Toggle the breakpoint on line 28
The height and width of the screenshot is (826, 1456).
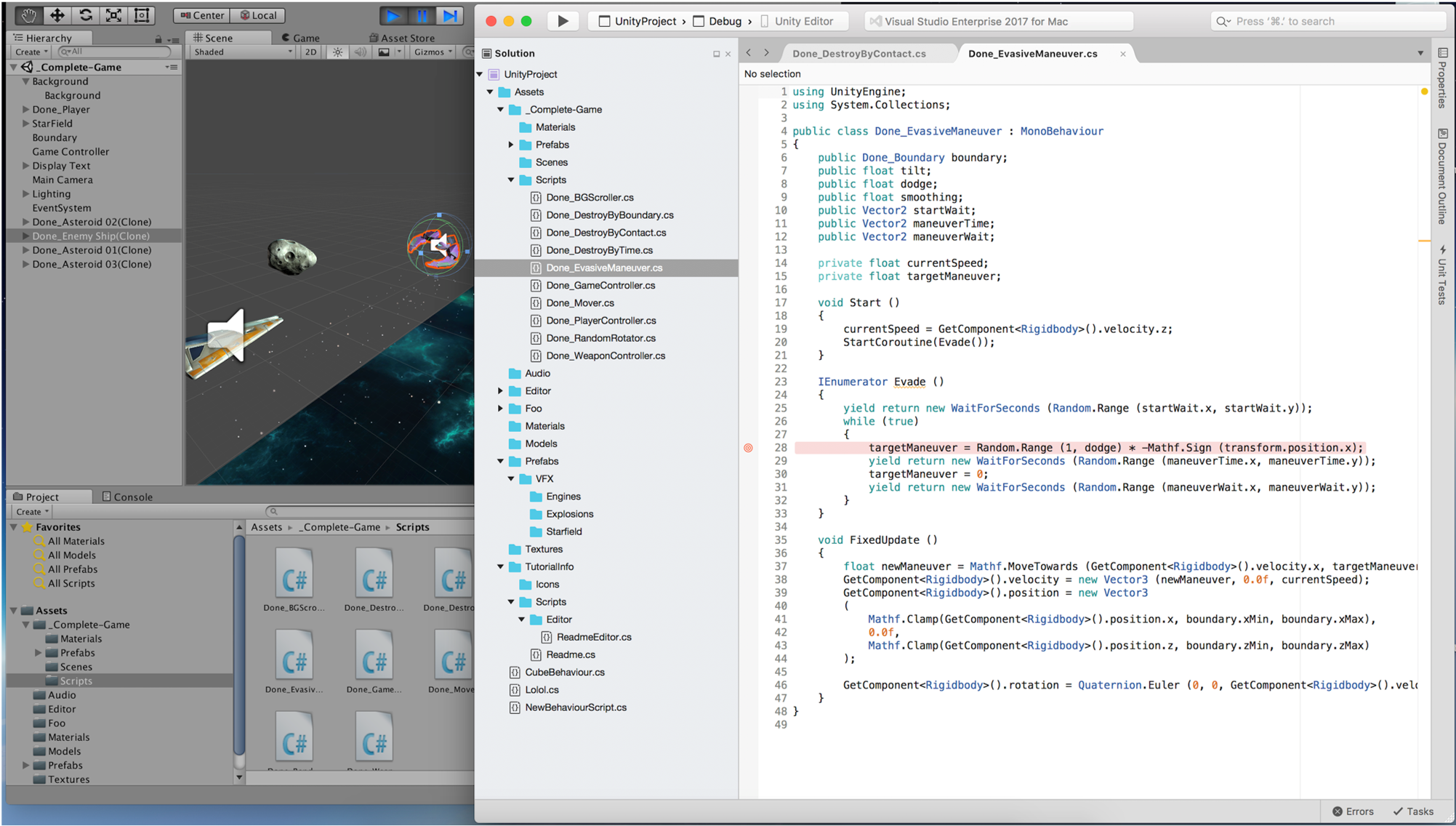pyautogui.click(x=749, y=447)
